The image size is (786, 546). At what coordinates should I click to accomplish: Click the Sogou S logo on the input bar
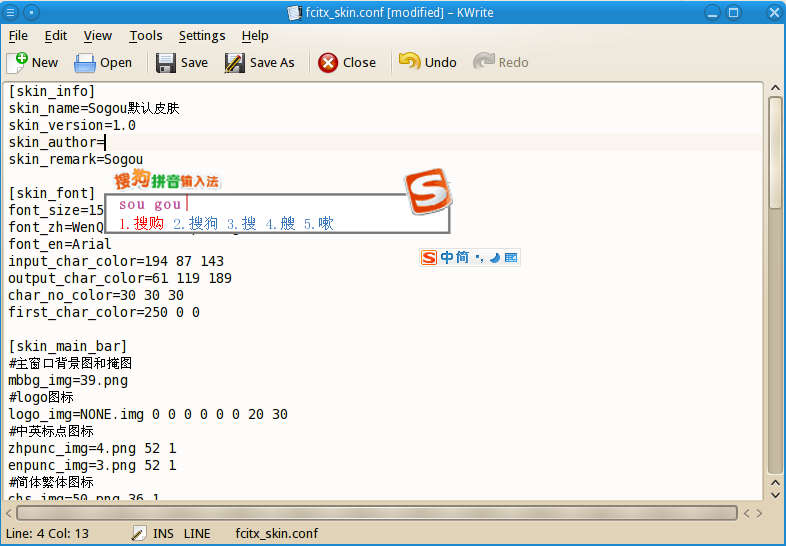(x=429, y=258)
